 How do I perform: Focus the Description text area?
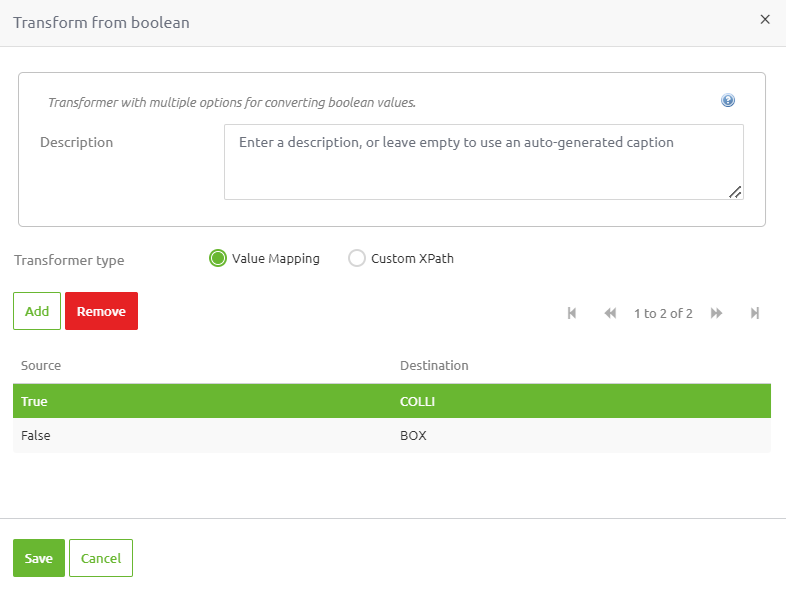point(483,162)
